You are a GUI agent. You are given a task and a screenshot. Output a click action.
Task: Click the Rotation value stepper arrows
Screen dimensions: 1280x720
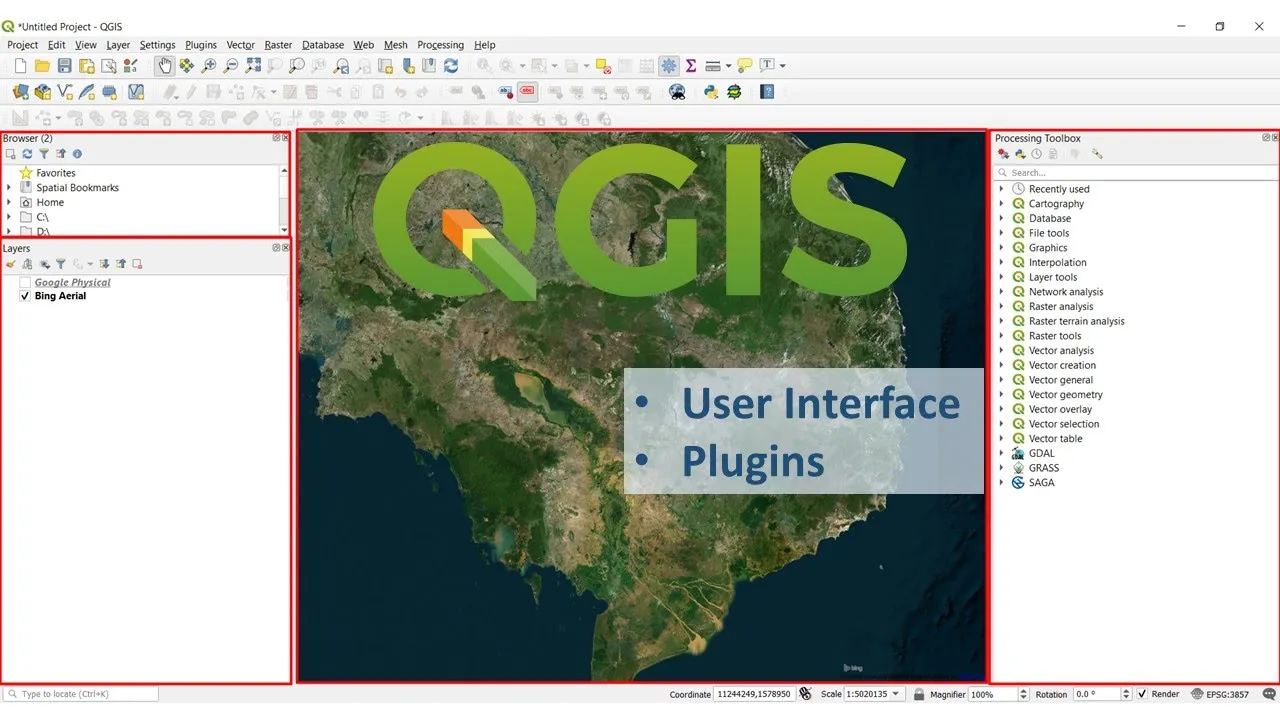pos(1126,694)
